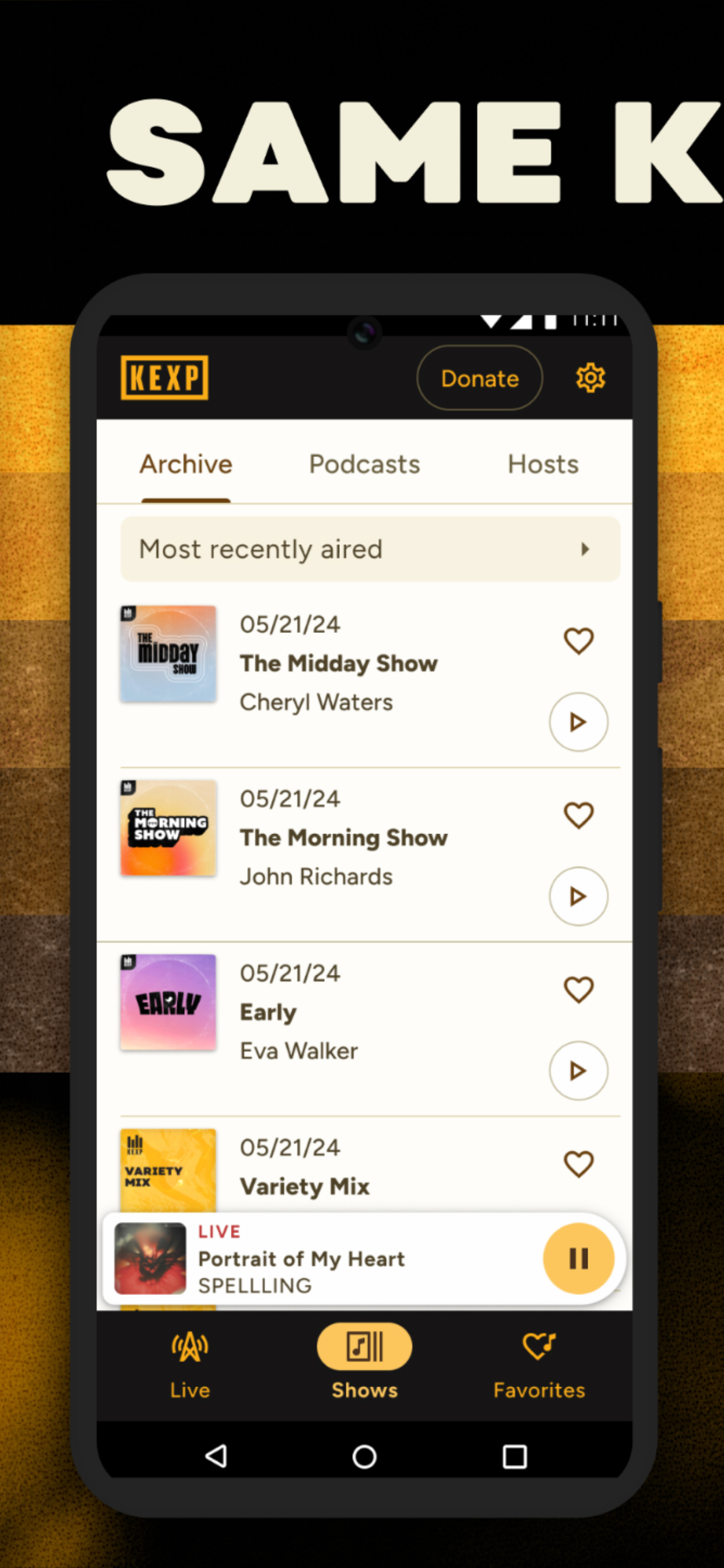Screen dimensions: 724x1568
Task: Play The Morning Show episode
Action: pos(579,896)
